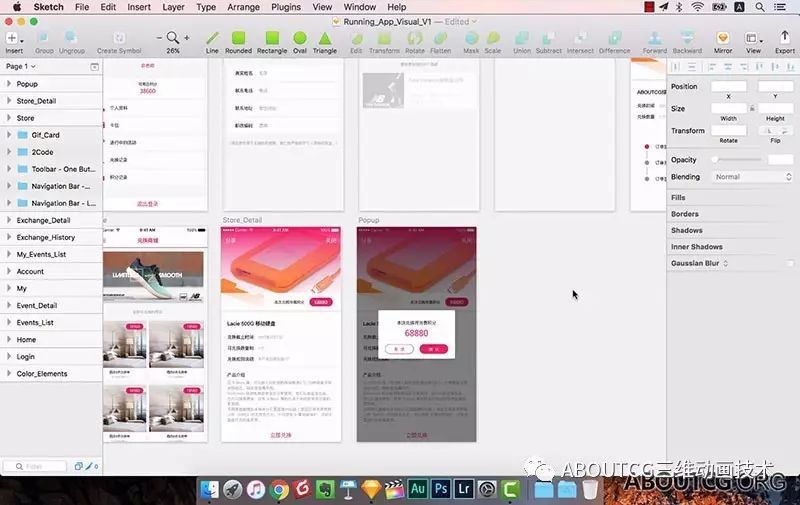Select the Popup artboard title on canvas

[368, 220]
